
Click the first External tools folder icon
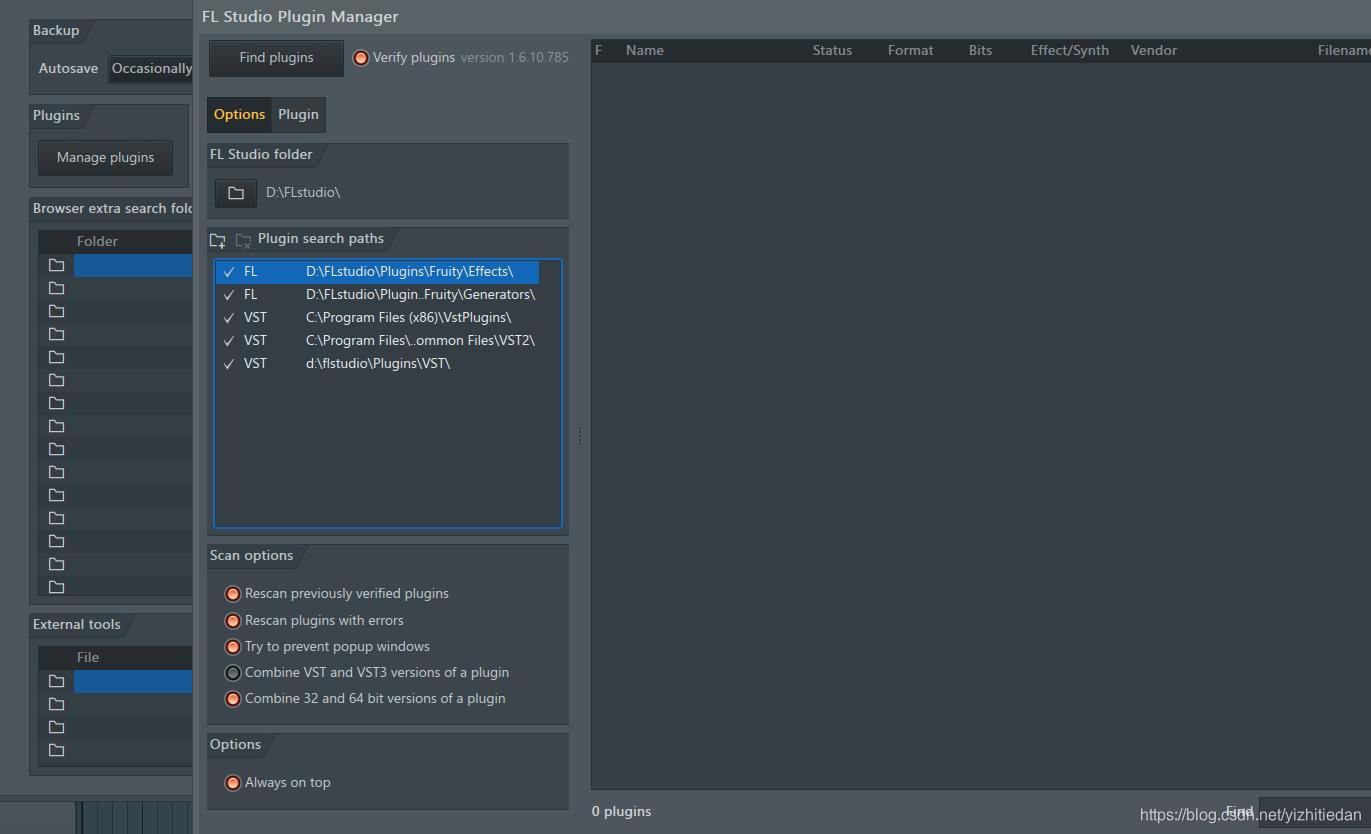tap(57, 681)
